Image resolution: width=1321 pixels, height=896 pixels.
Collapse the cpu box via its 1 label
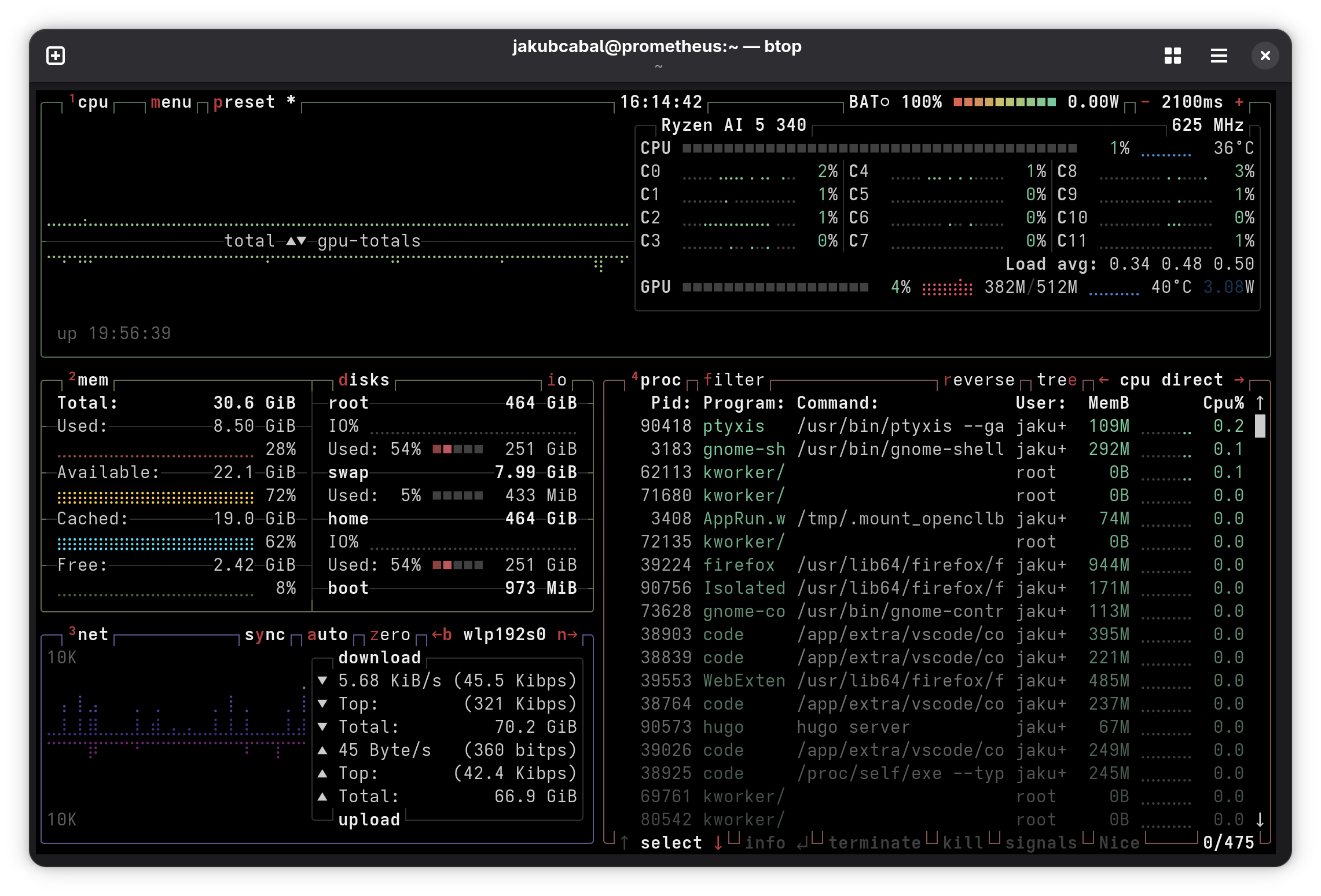click(72, 98)
